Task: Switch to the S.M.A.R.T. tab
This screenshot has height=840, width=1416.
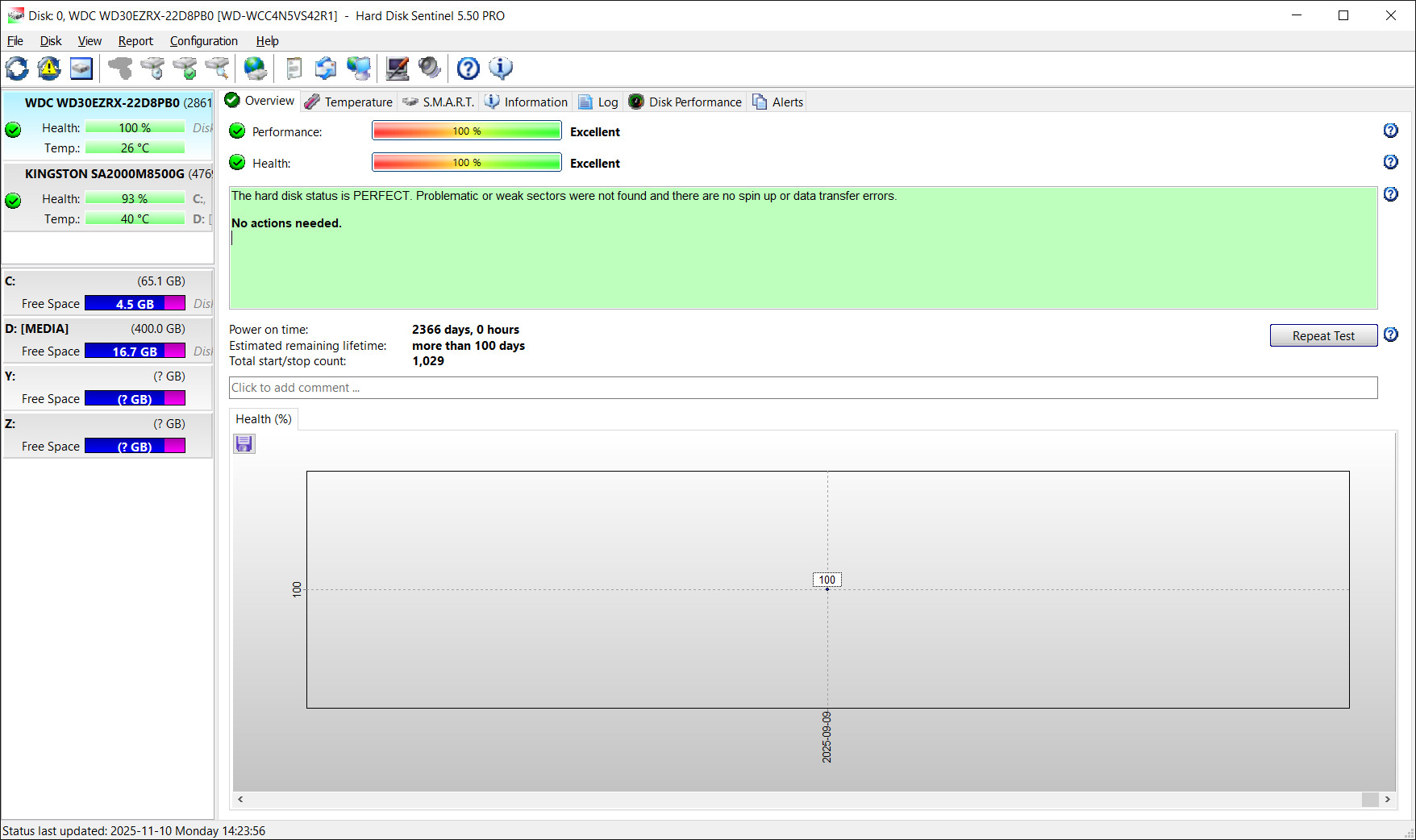Action: pos(439,102)
